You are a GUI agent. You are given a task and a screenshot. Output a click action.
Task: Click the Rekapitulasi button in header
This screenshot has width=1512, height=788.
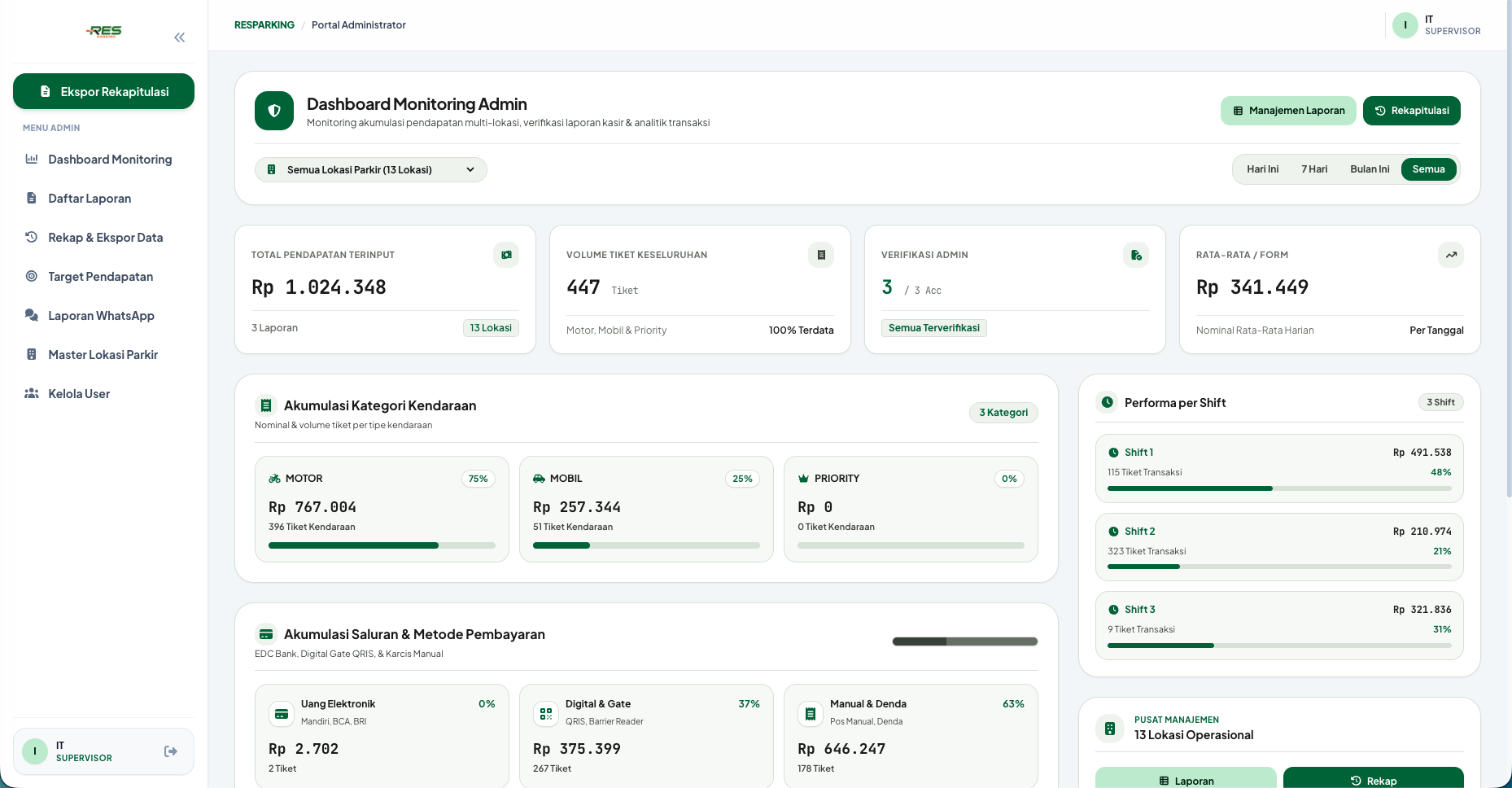[1412, 111]
